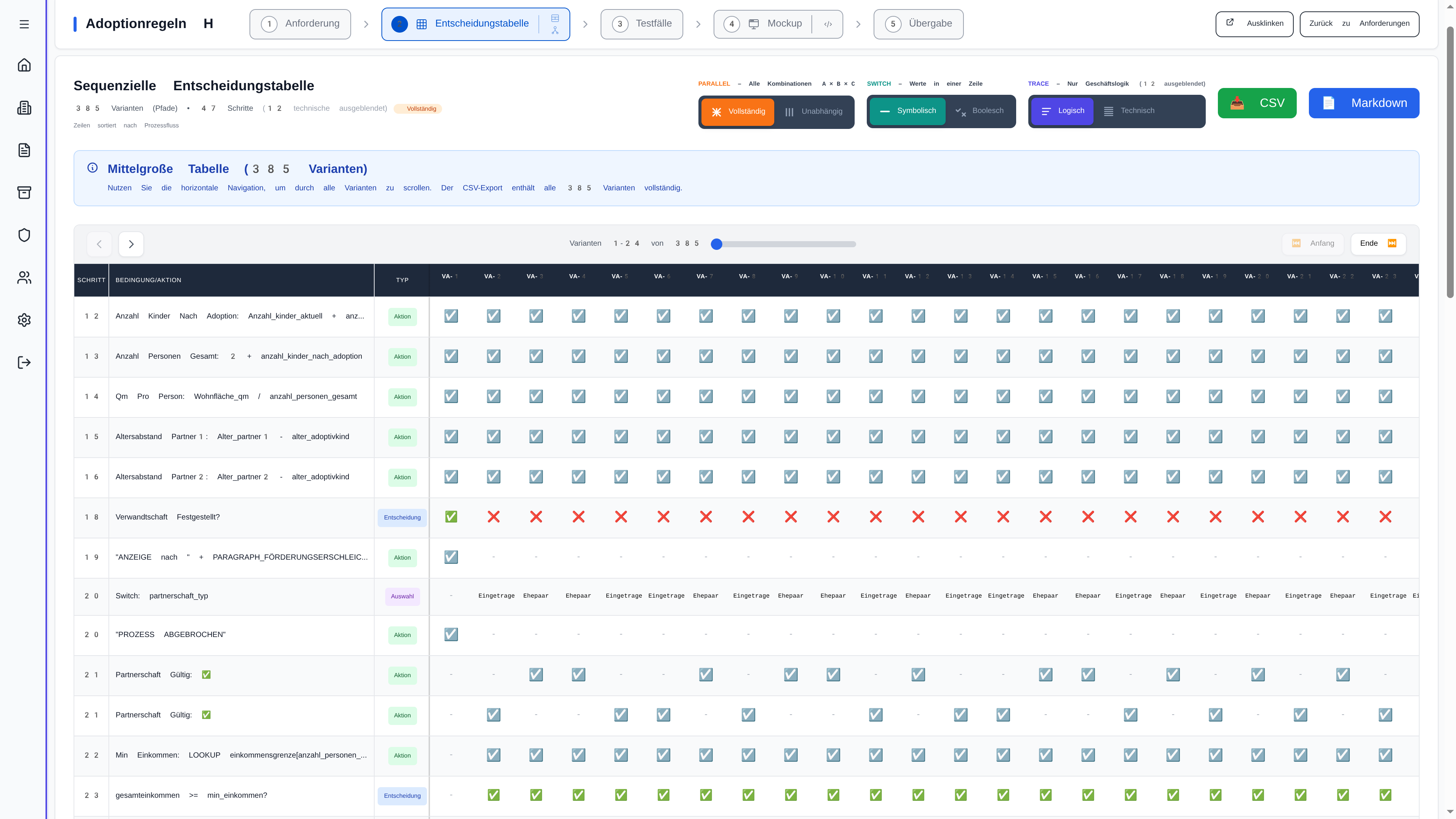Click the flow diagram icon beside Entscheidungstabelle

[x=554, y=30]
